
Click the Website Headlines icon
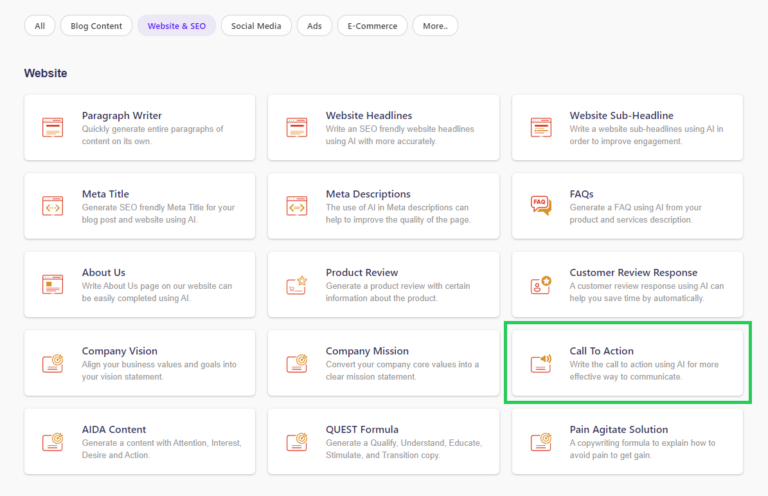coord(297,127)
